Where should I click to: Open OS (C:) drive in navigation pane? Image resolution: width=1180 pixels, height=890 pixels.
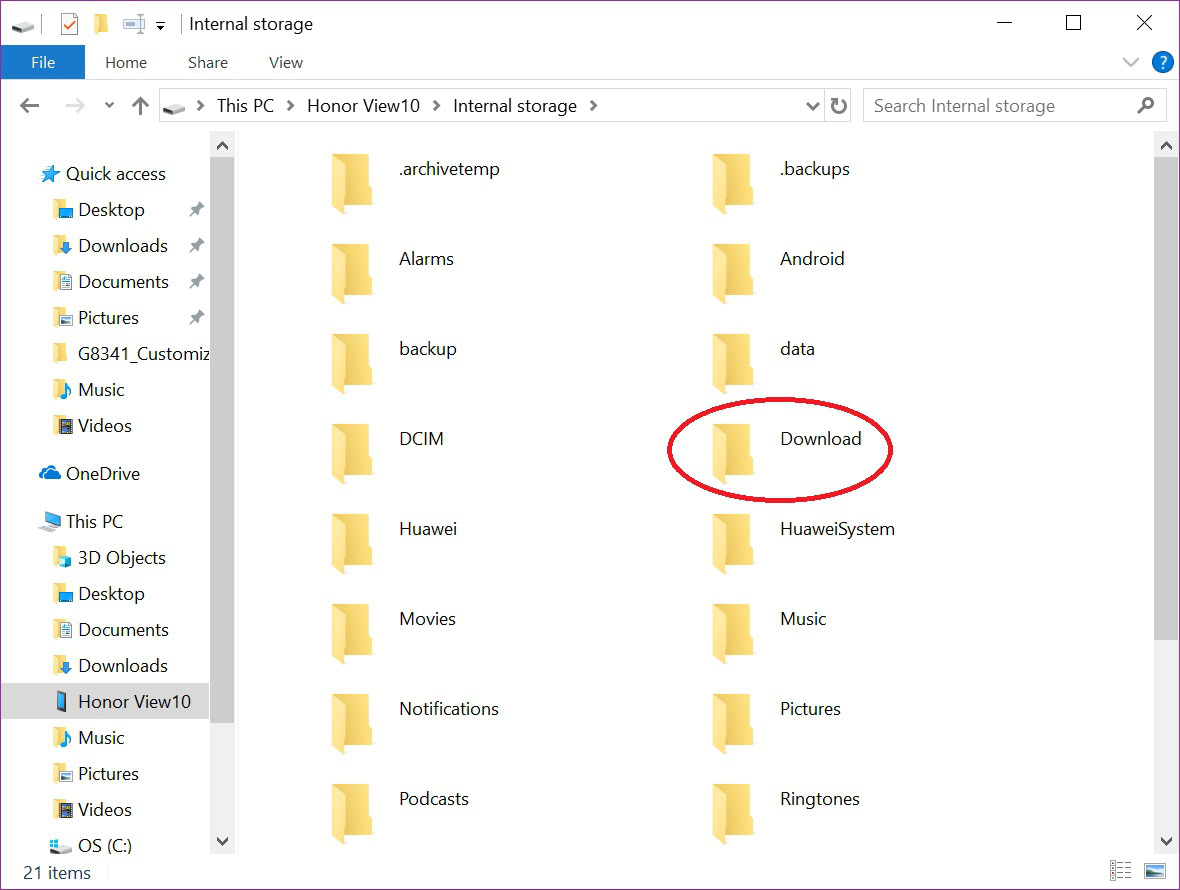coord(105,846)
